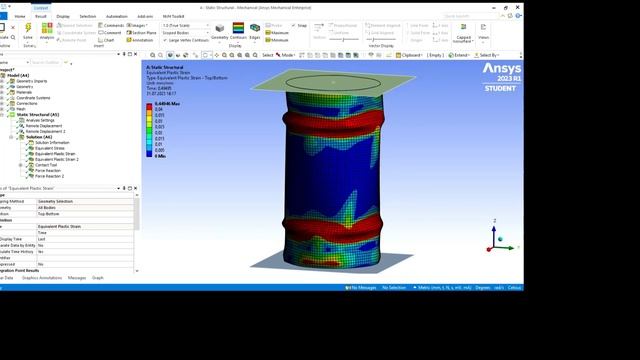Screen dimensions: 640x360
Task: Open the Analysis ribbon icon
Action: (47, 28)
